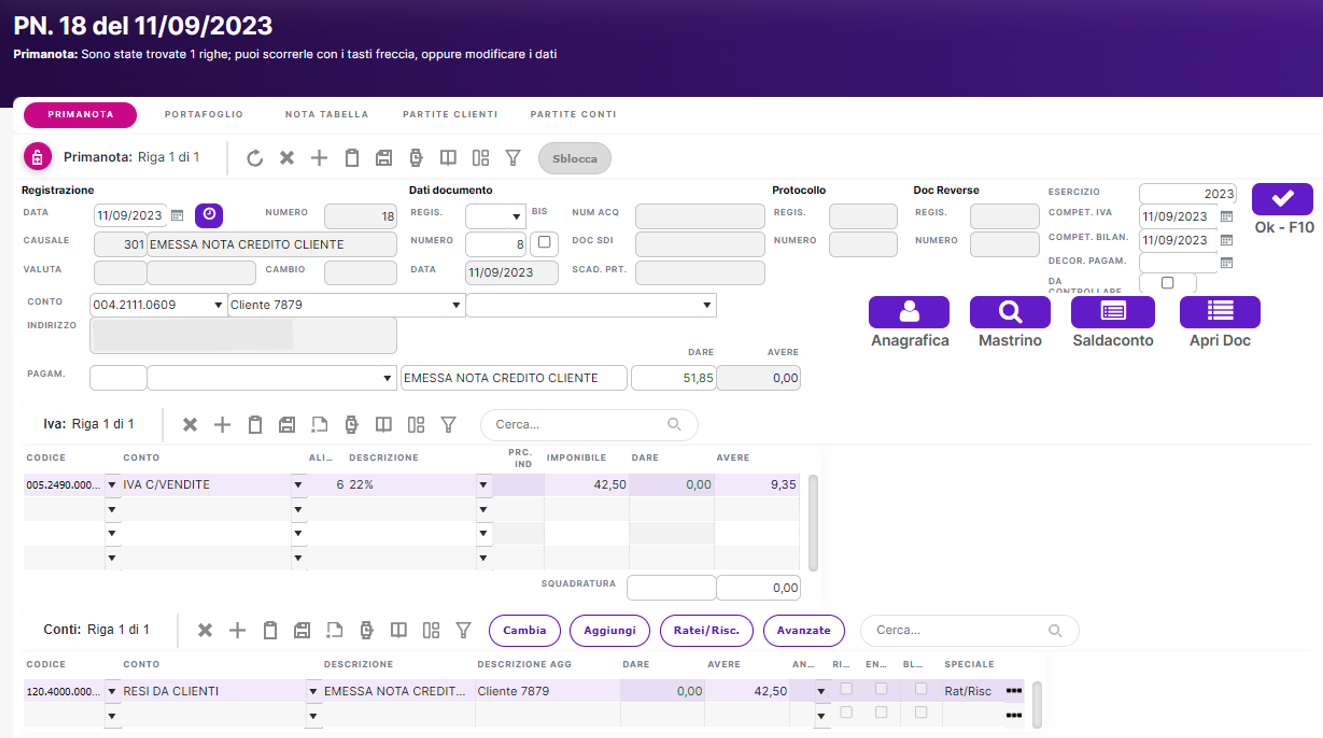
Task: Click the book icon in the Primanota toolbar
Action: click(x=448, y=158)
